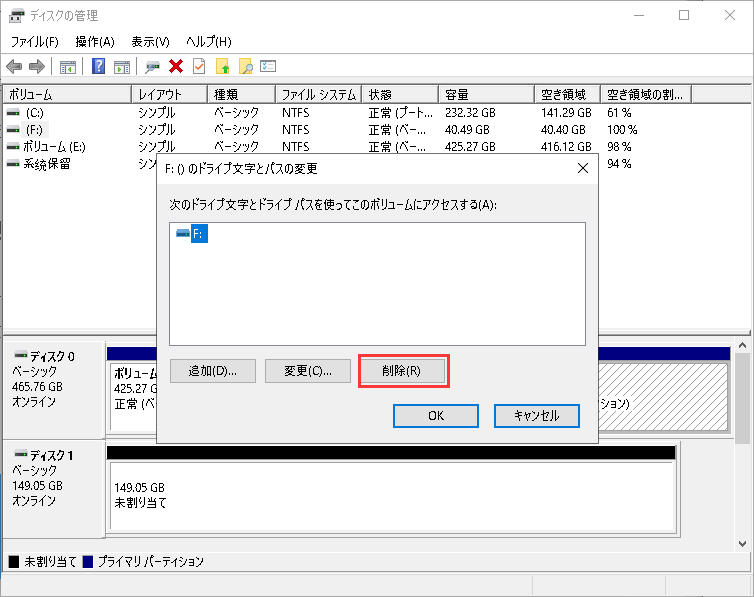Screen dimensions: 754x597
Task: Click the checkmark page toolbar icon
Action: point(199,66)
